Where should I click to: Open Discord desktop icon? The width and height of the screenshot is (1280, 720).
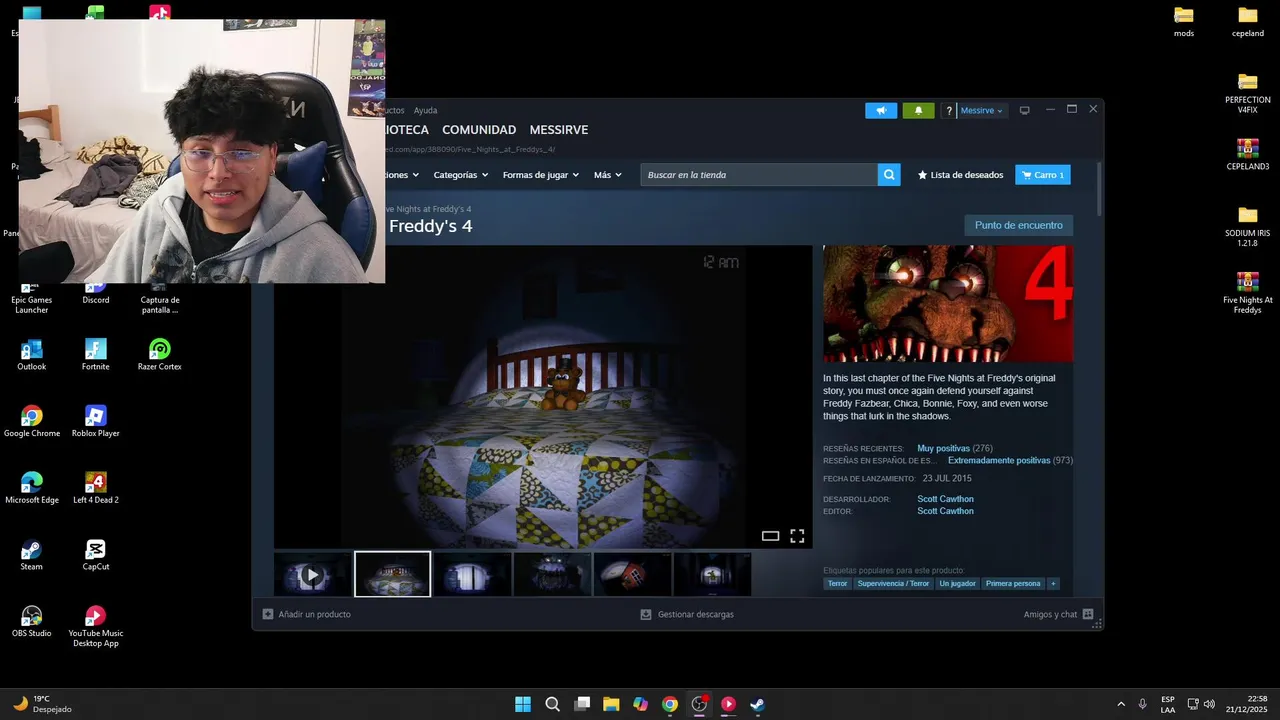point(96,293)
